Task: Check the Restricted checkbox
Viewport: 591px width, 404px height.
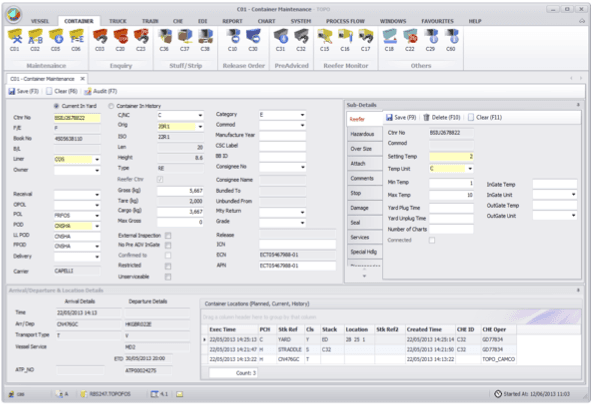Action: point(168,266)
